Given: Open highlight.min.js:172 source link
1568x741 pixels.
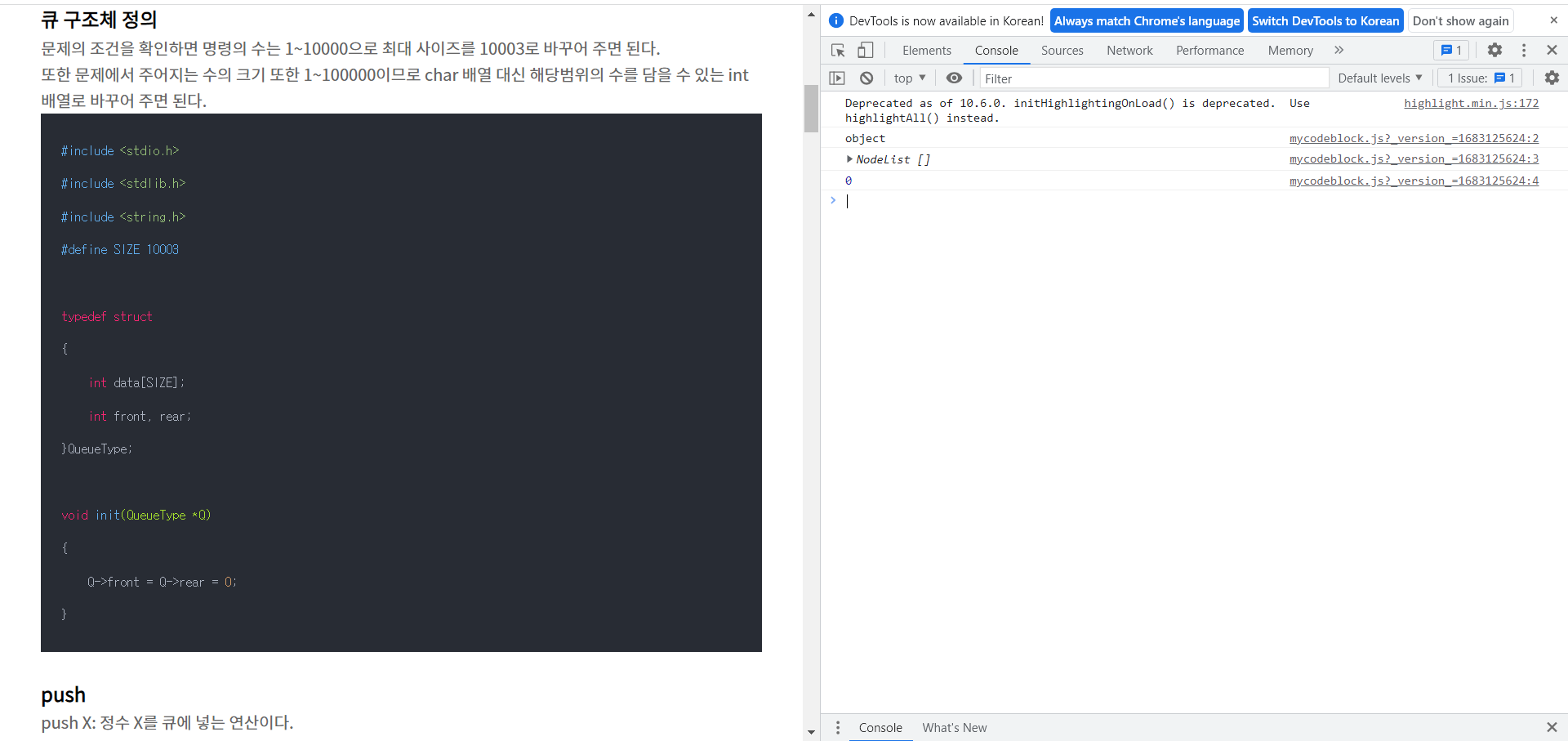Looking at the screenshot, I should coord(1471,103).
